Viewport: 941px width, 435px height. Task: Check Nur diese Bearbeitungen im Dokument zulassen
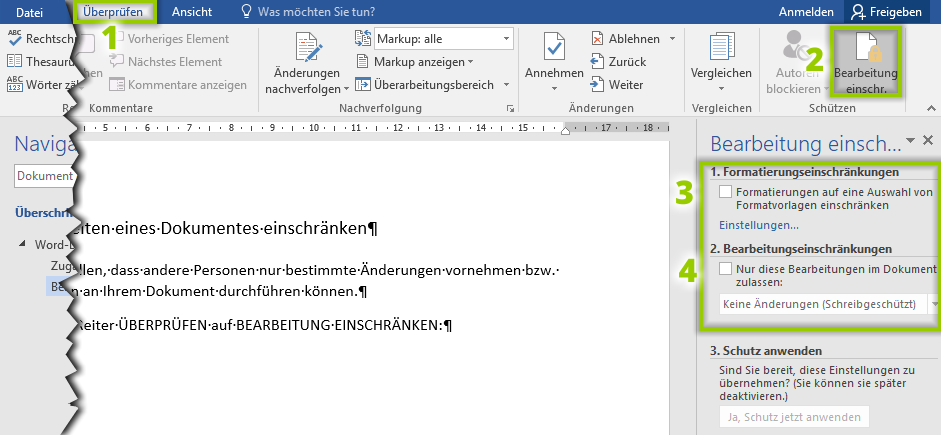click(725, 269)
